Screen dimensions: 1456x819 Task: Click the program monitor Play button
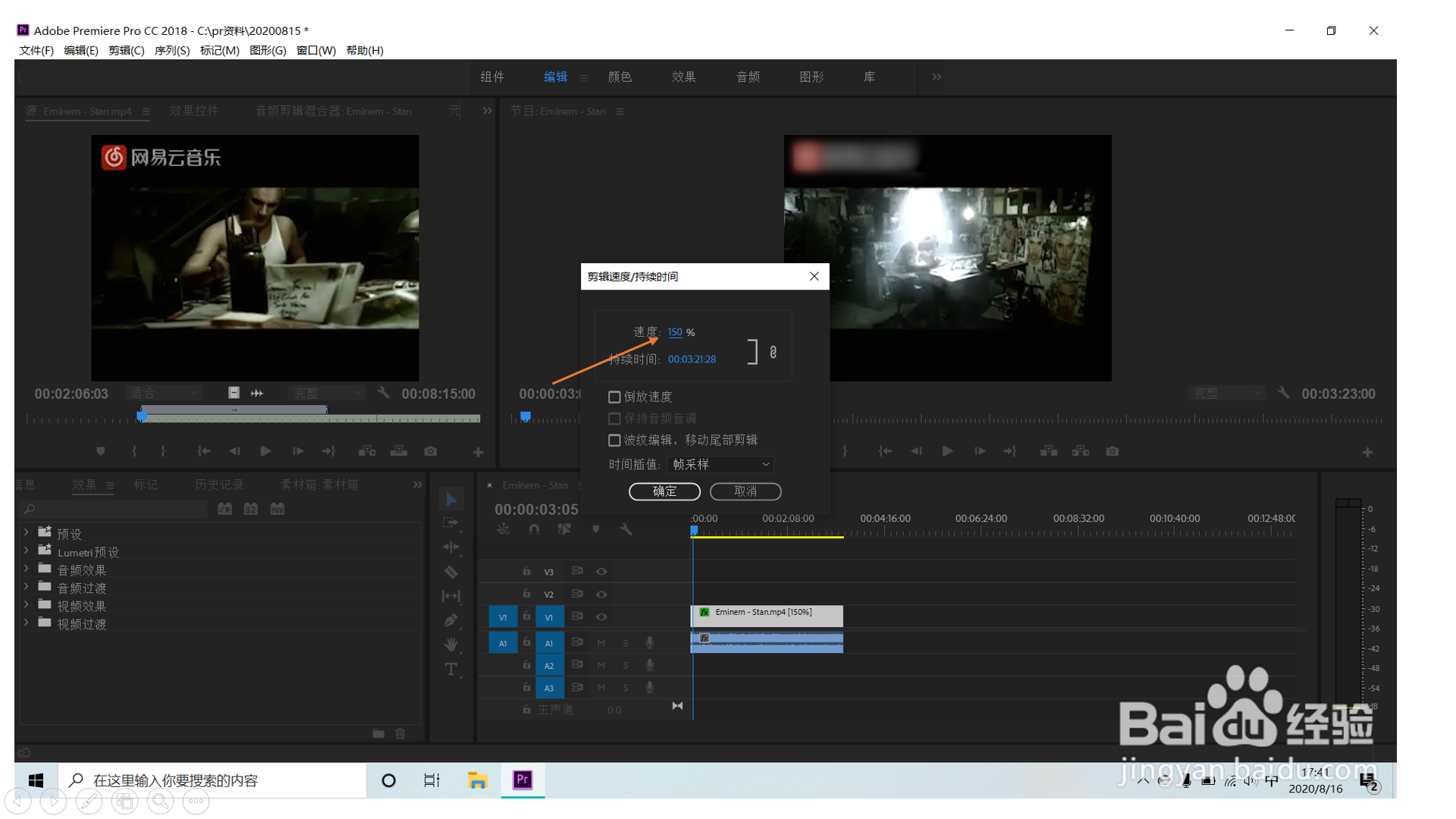[x=947, y=451]
